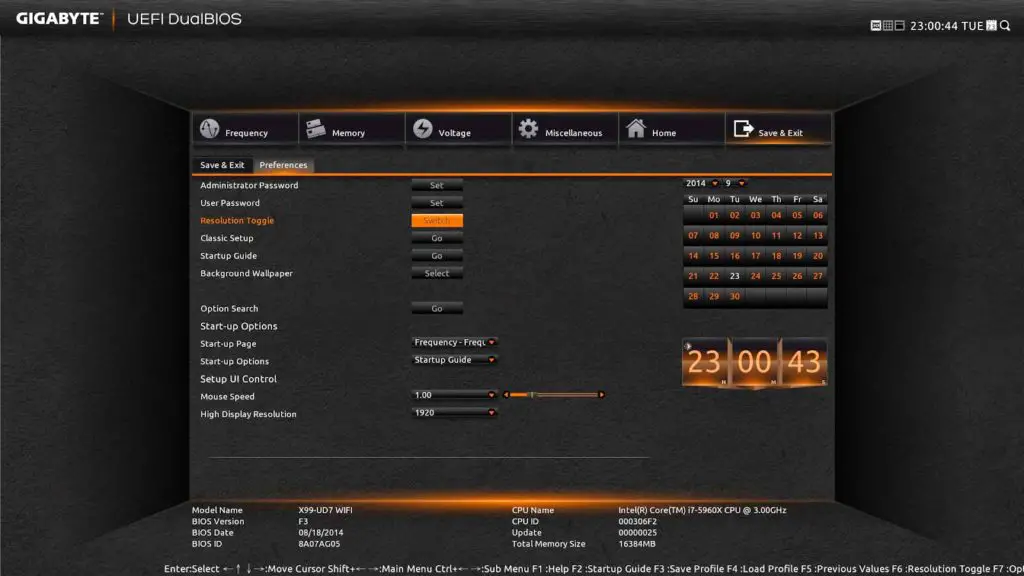Select calendar date 10

(756, 236)
